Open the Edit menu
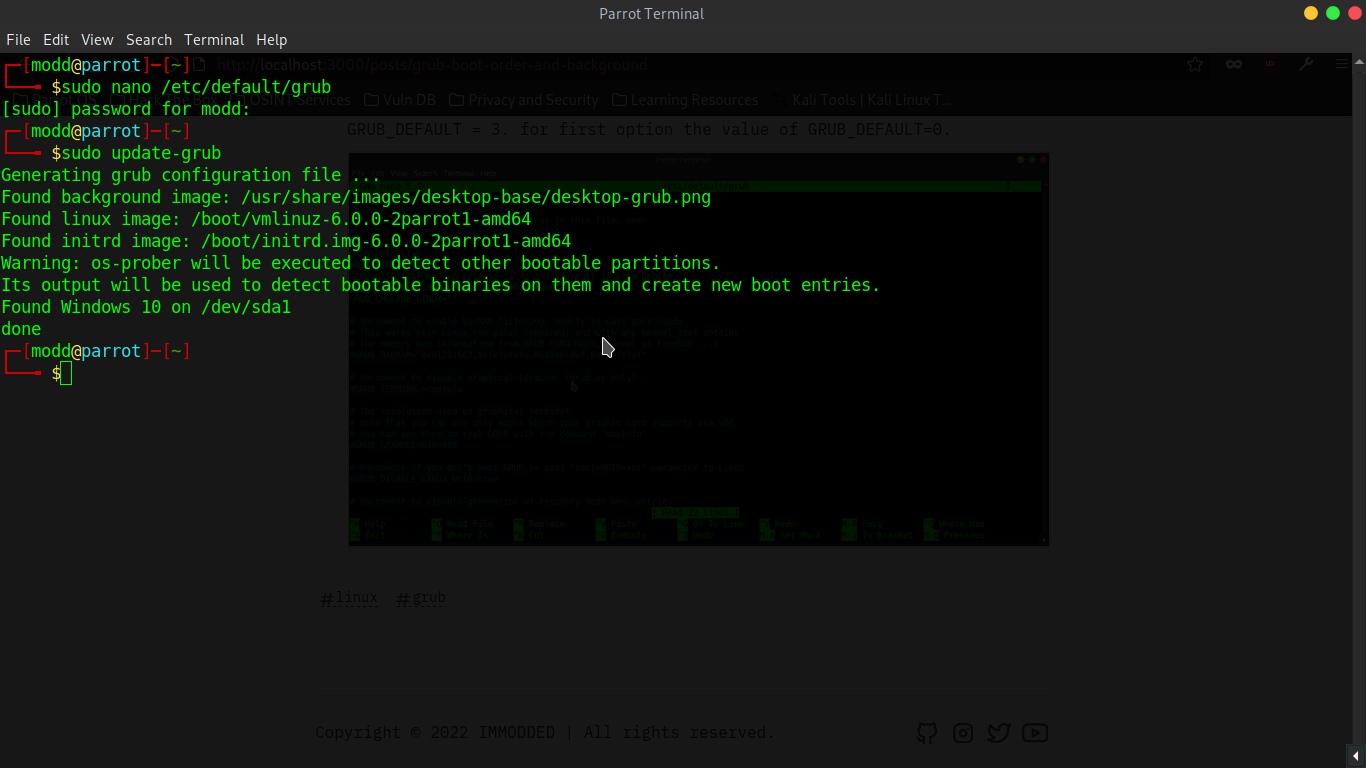Screen dimensions: 1366x768 tap(56, 40)
